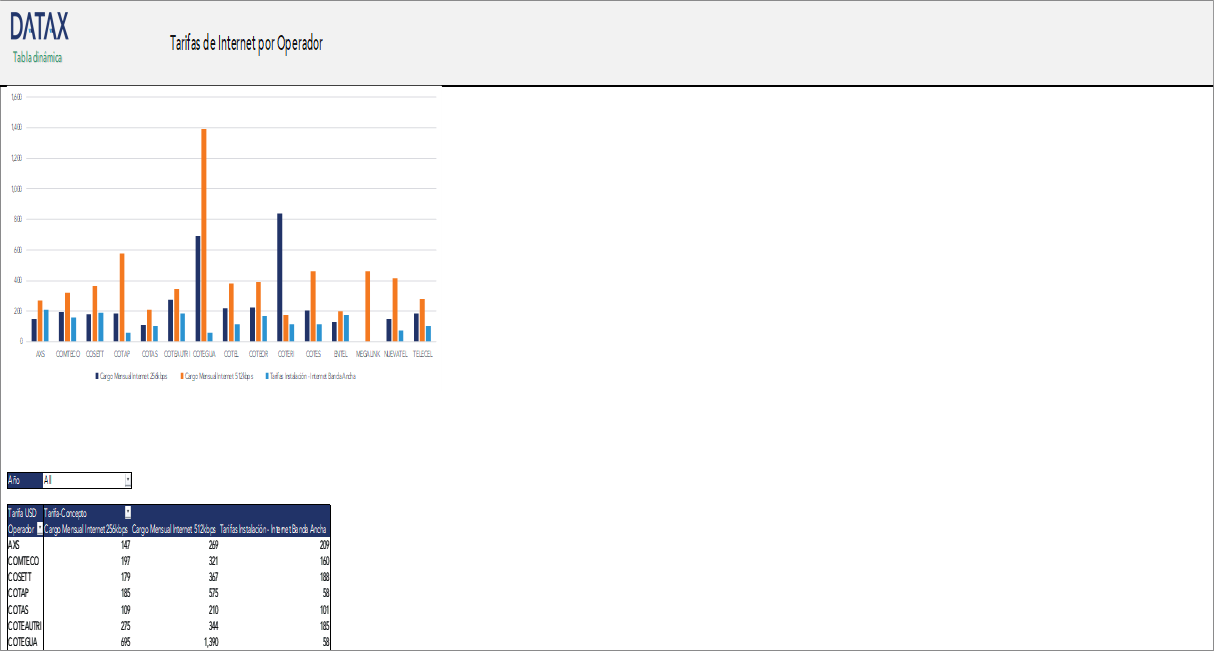
Task: Click 'Tarifas Instalación - Internet Banda Ancha' header
Action: (273, 529)
